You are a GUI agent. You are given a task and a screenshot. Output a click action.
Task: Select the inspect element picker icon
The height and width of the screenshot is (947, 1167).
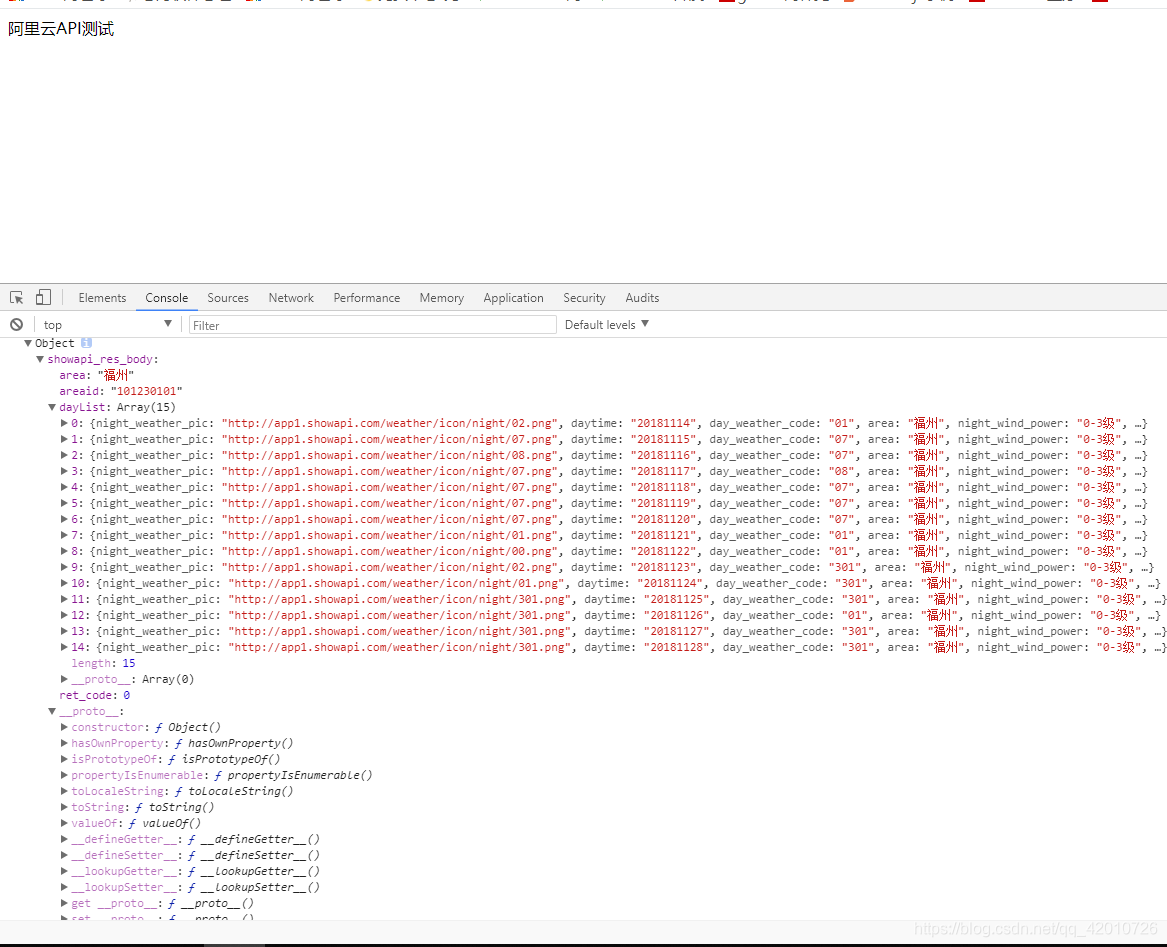click(x=16, y=298)
